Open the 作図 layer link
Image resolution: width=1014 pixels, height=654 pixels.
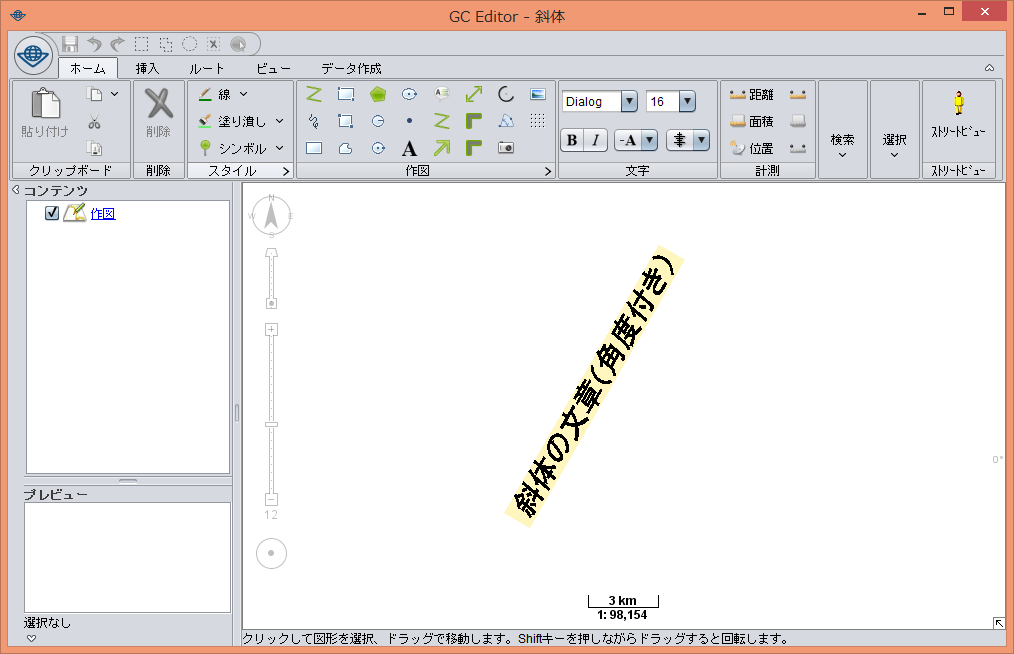tap(103, 213)
